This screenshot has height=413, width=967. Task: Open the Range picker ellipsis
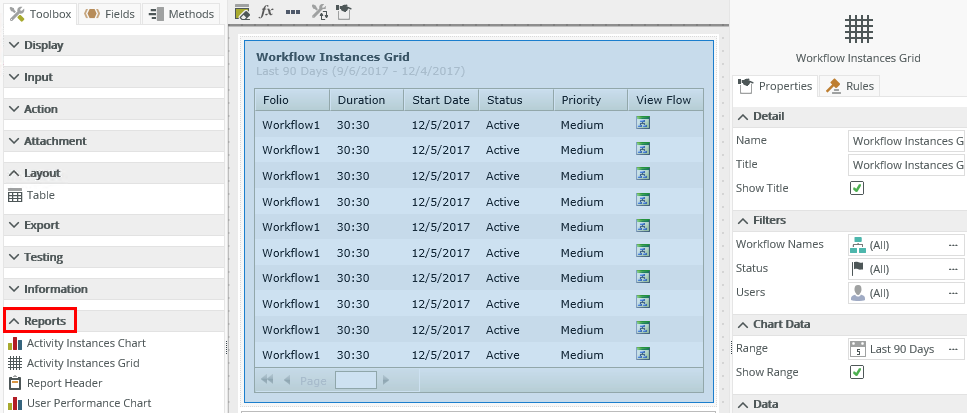tap(953, 349)
